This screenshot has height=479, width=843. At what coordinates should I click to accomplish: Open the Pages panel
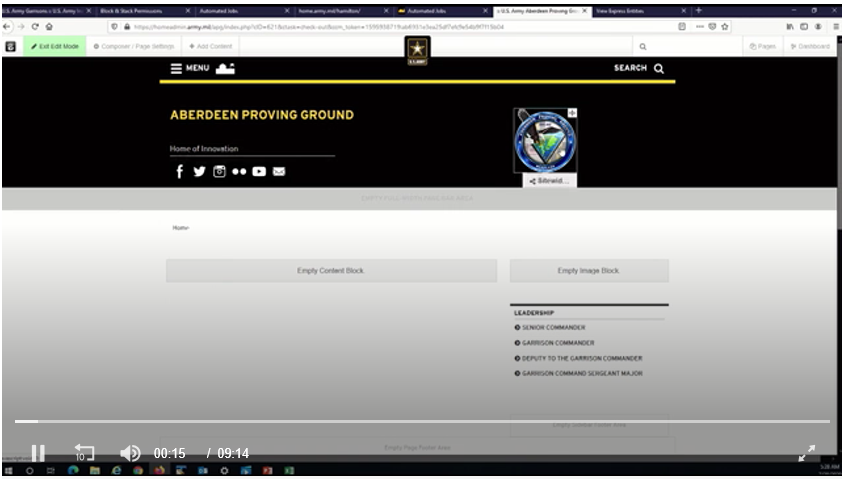(x=762, y=47)
